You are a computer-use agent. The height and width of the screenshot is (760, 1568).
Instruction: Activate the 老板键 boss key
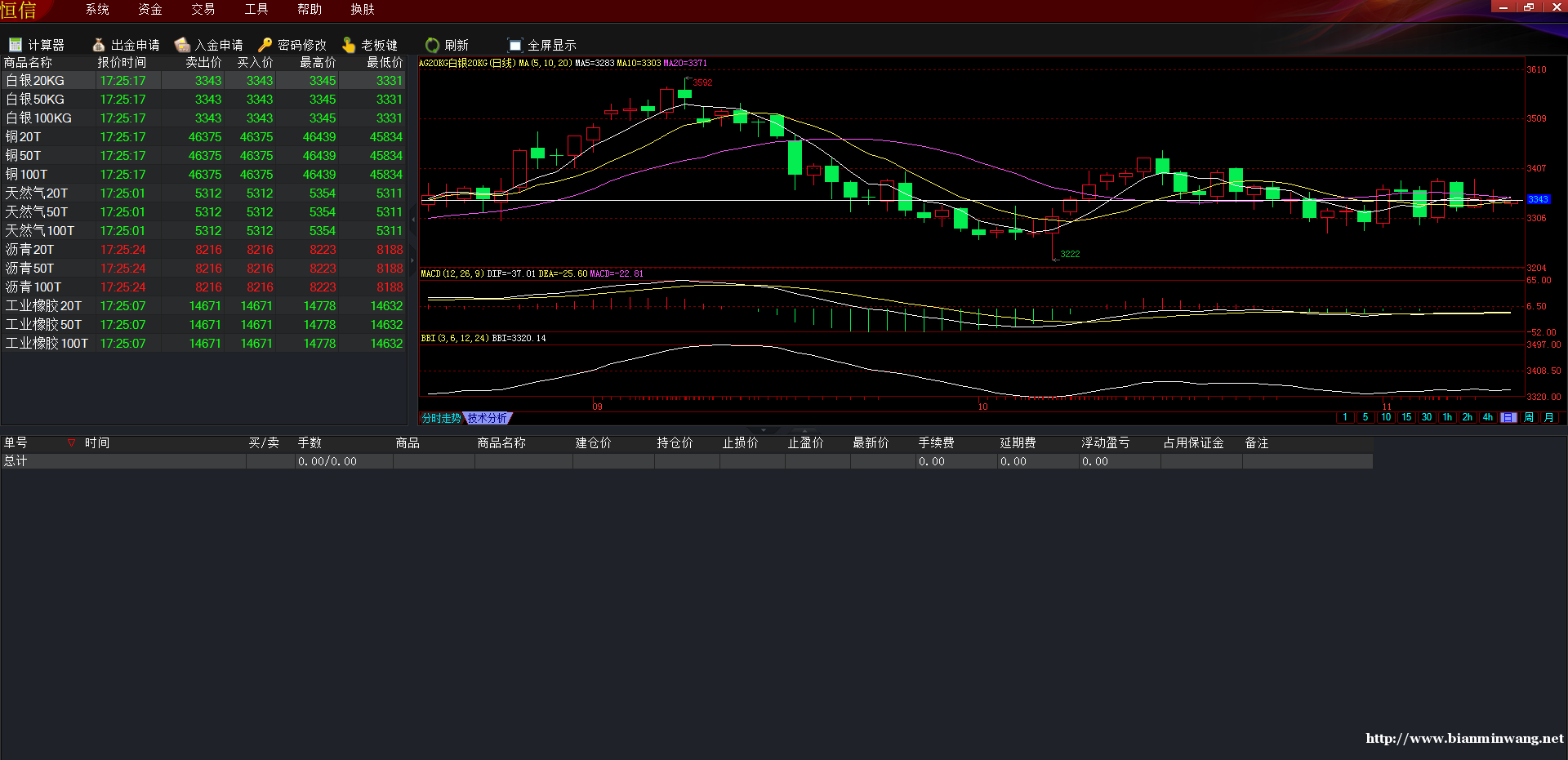coord(369,45)
